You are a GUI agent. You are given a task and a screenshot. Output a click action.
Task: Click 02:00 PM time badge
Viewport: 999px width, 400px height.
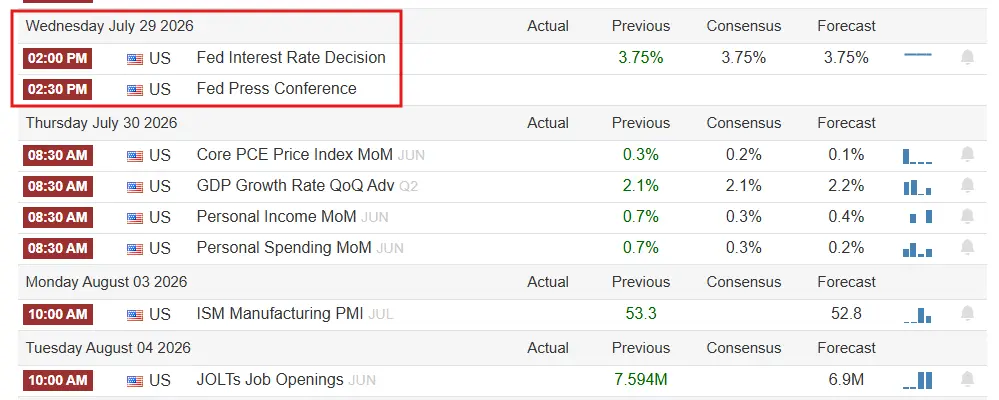[58, 58]
